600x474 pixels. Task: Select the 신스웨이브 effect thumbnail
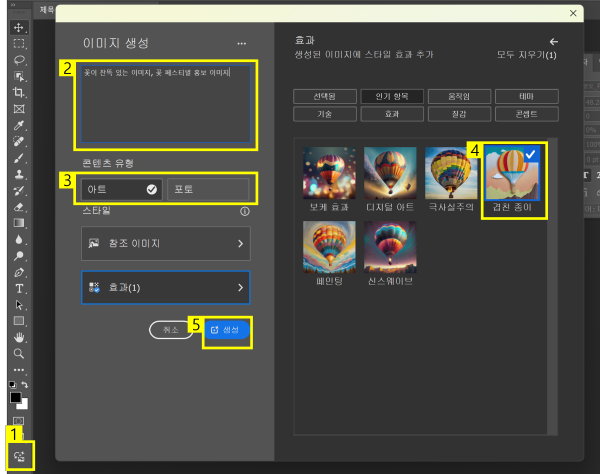click(x=390, y=247)
